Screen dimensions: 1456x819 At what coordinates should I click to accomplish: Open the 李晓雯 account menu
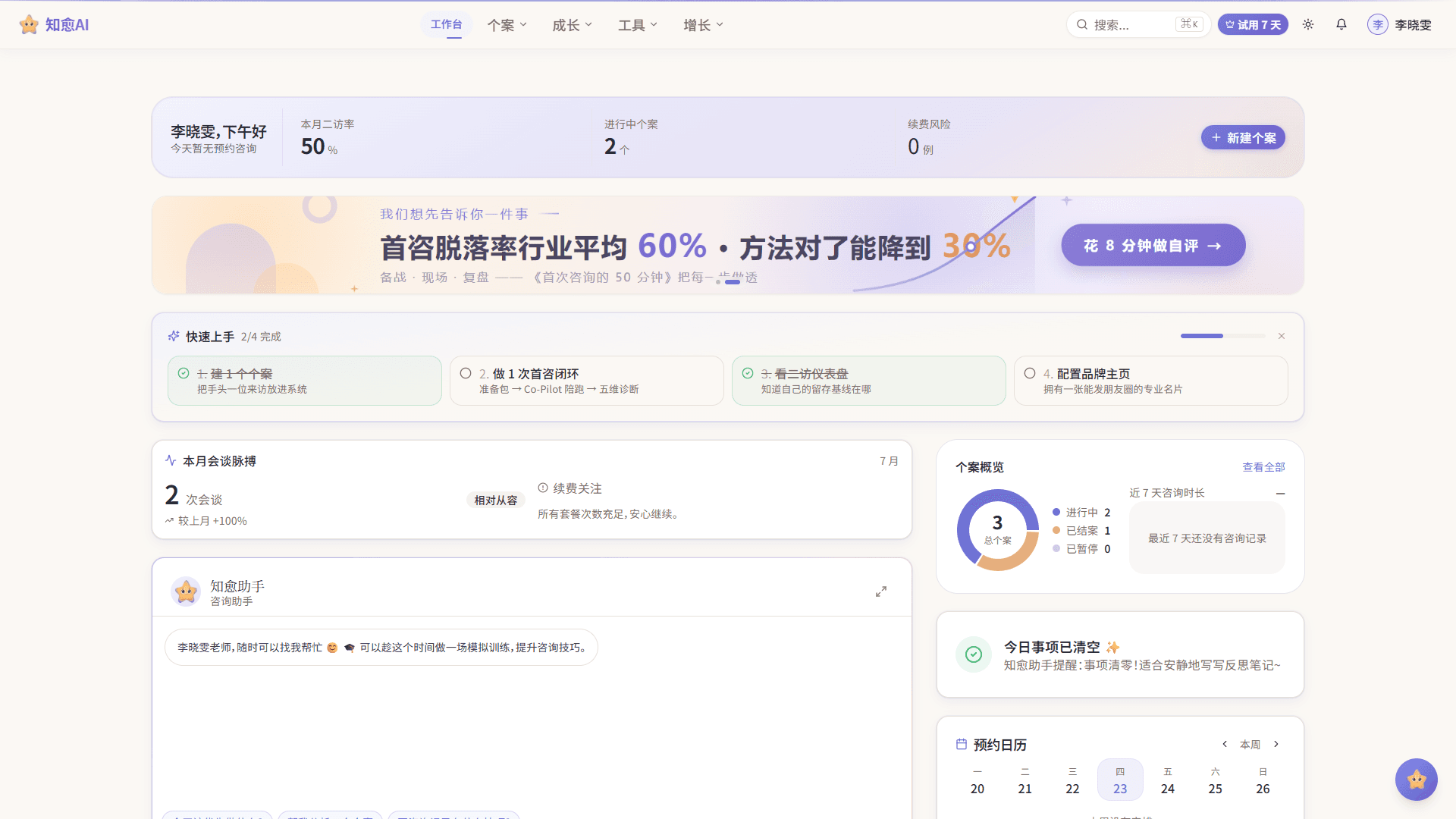pos(1399,24)
